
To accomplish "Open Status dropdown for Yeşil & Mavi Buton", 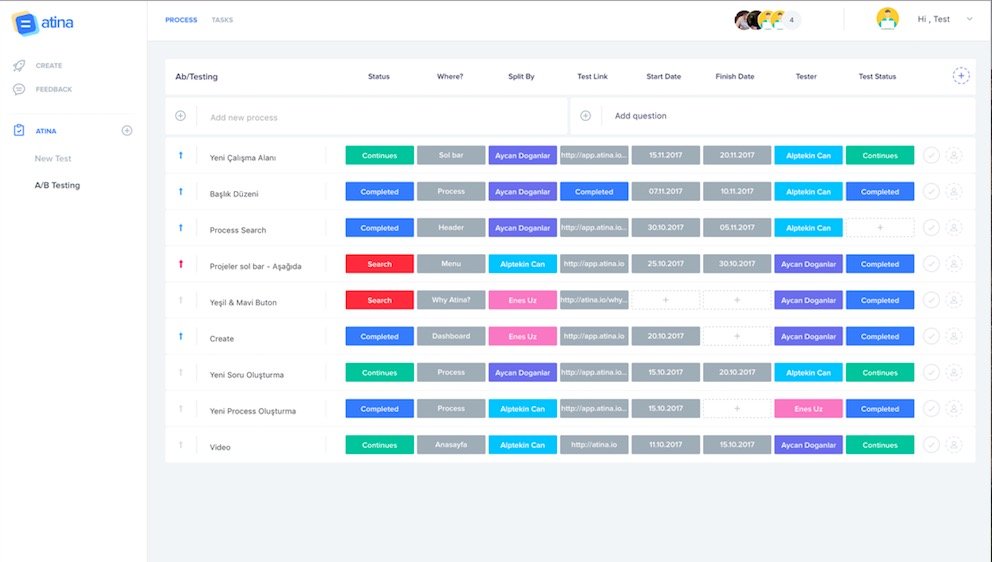I will coord(379,300).
